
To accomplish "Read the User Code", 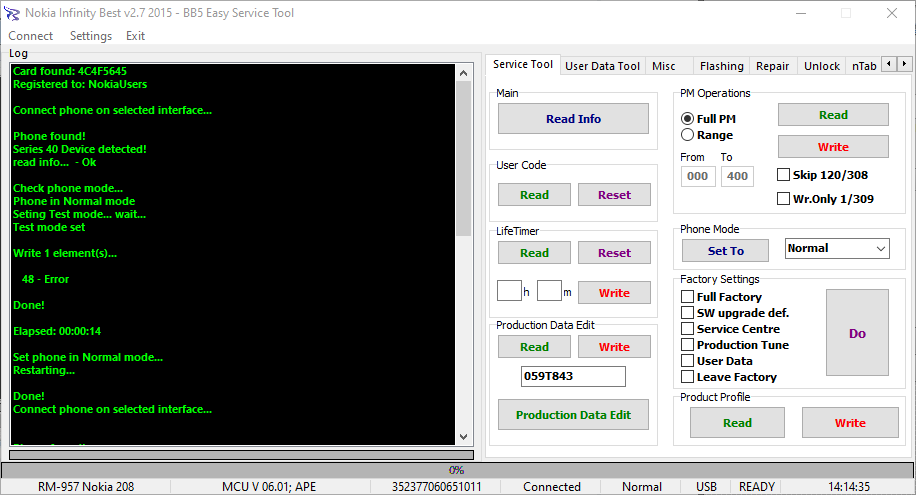I will pyautogui.click(x=534, y=195).
